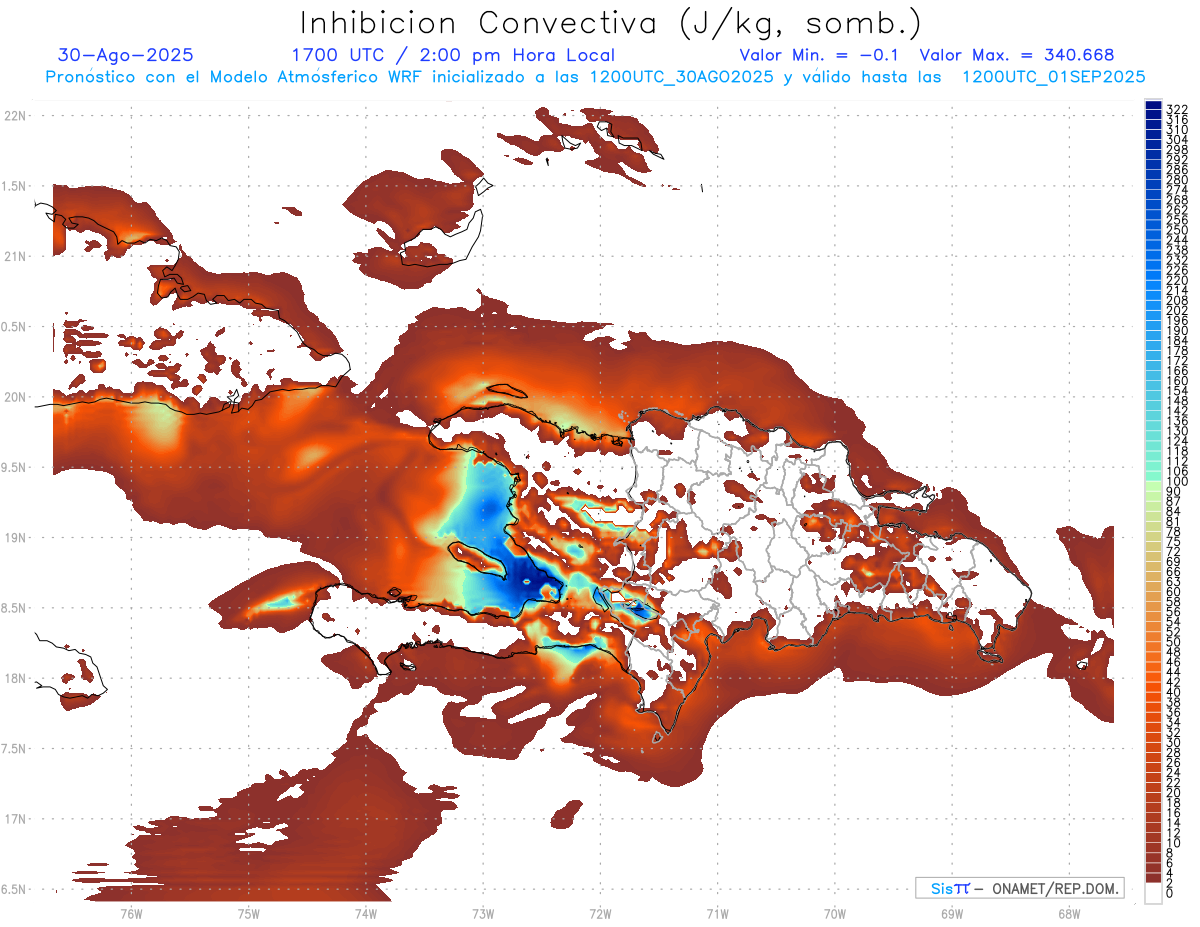Click the '40' colorbar value label
The image size is (1200, 927).
click(1173, 692)
